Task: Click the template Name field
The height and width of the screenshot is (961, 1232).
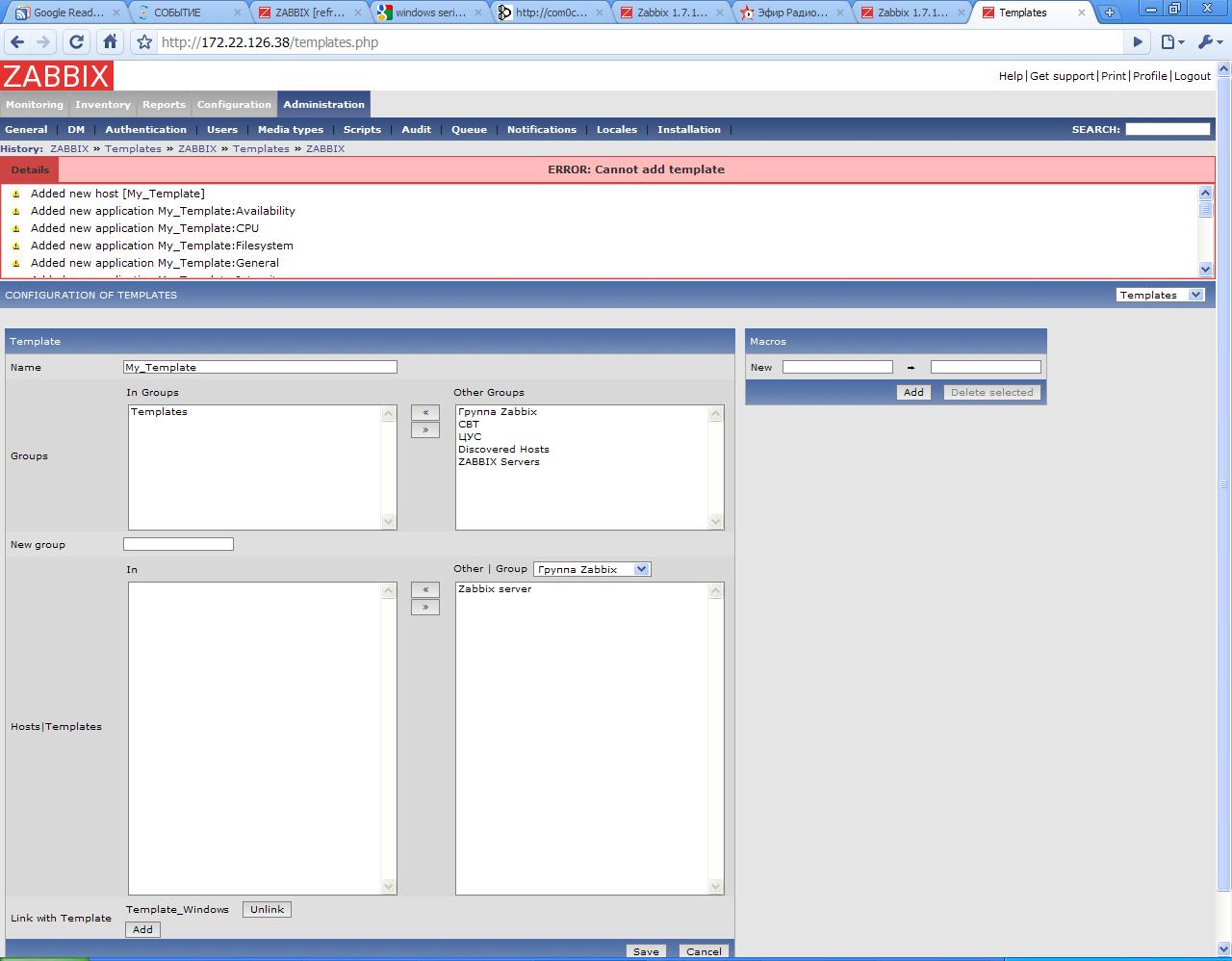Action: tap(260, 367)
